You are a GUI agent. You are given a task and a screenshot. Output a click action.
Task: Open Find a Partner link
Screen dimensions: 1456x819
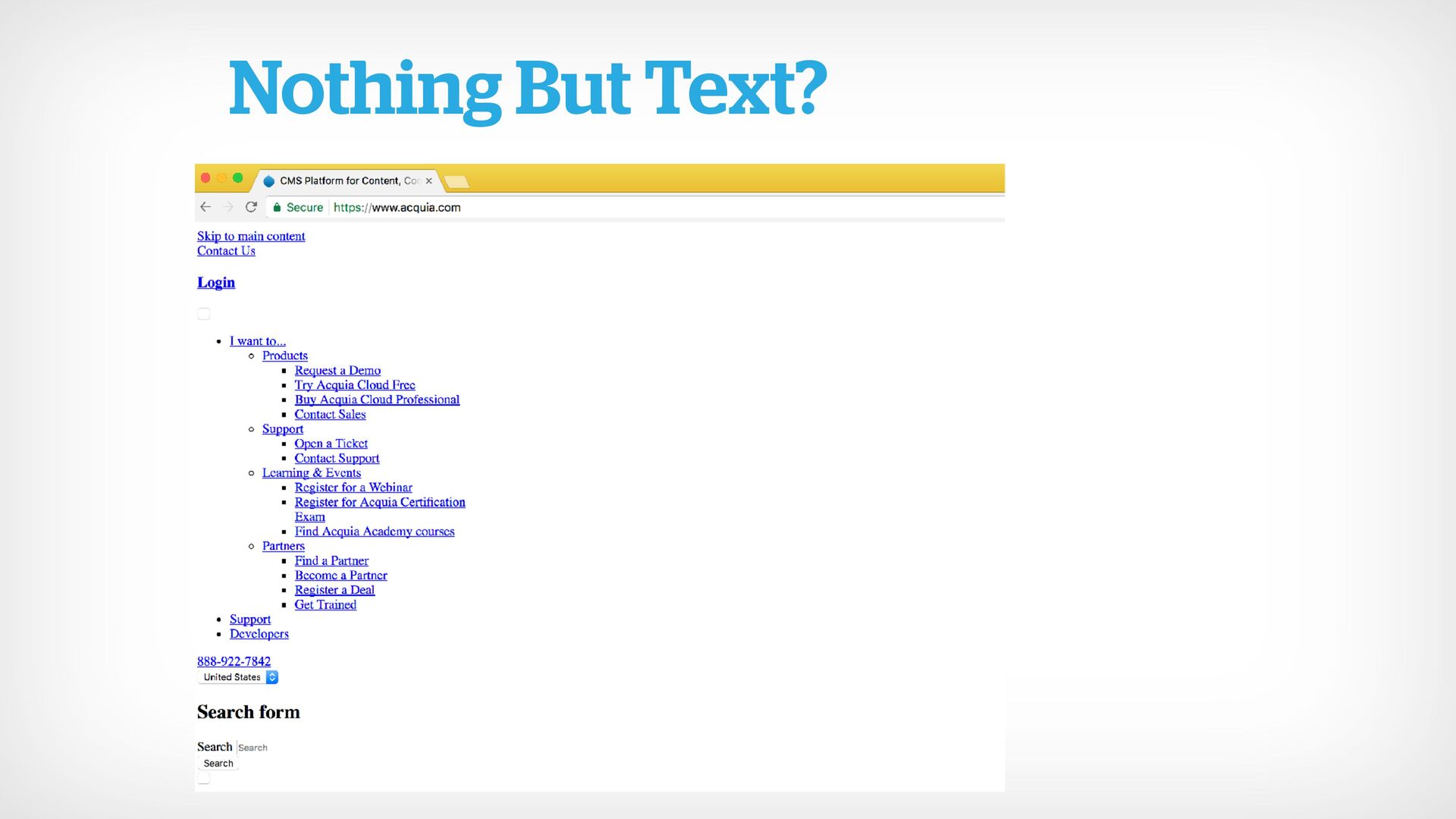(x=331, y=561)
